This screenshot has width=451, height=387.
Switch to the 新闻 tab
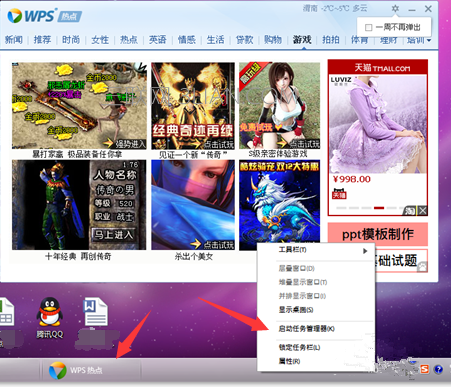pyautogui.click(x=14, y=40)
